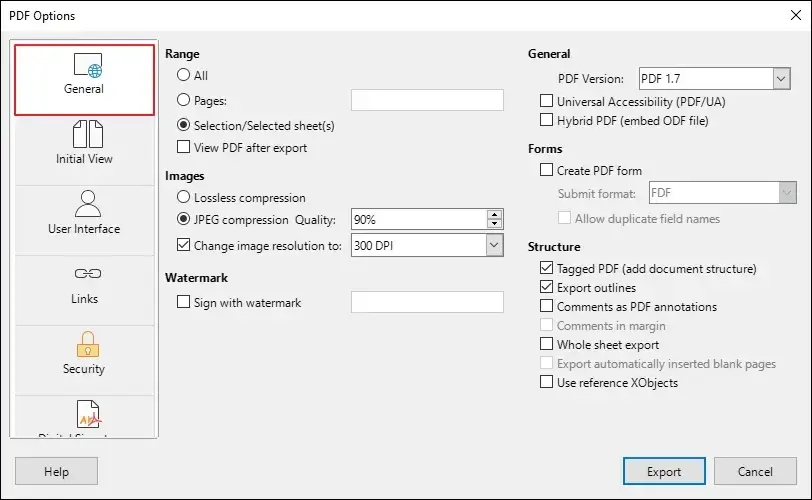Click the Export button

coord(664,472)
